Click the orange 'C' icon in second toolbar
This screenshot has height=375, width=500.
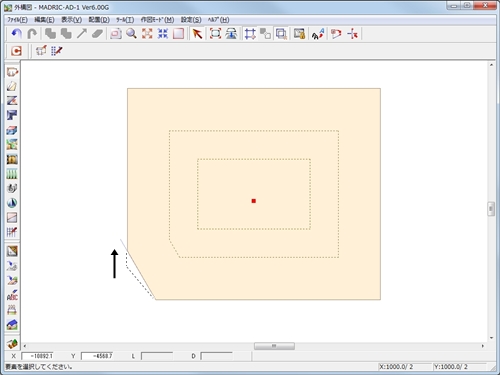point(16,51)
